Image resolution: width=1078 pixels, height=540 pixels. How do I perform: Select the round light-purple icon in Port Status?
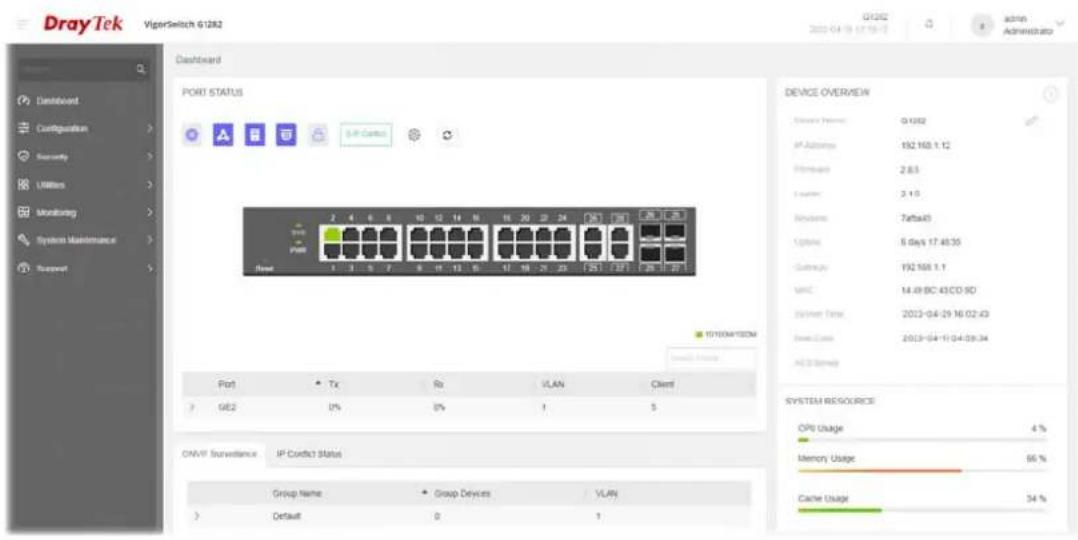[x=192, y=136]
